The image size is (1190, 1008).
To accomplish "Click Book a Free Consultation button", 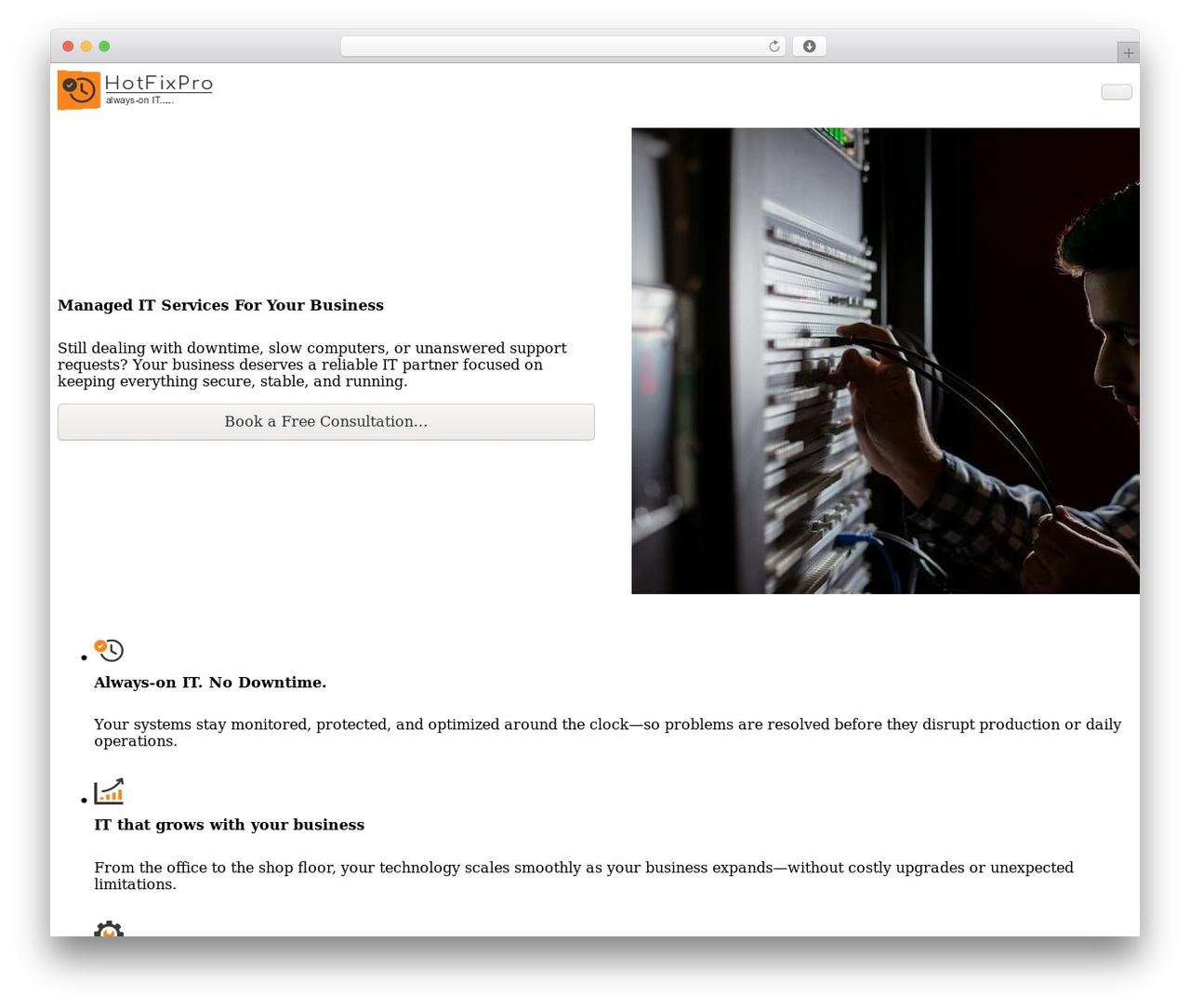I will [326, 422].
